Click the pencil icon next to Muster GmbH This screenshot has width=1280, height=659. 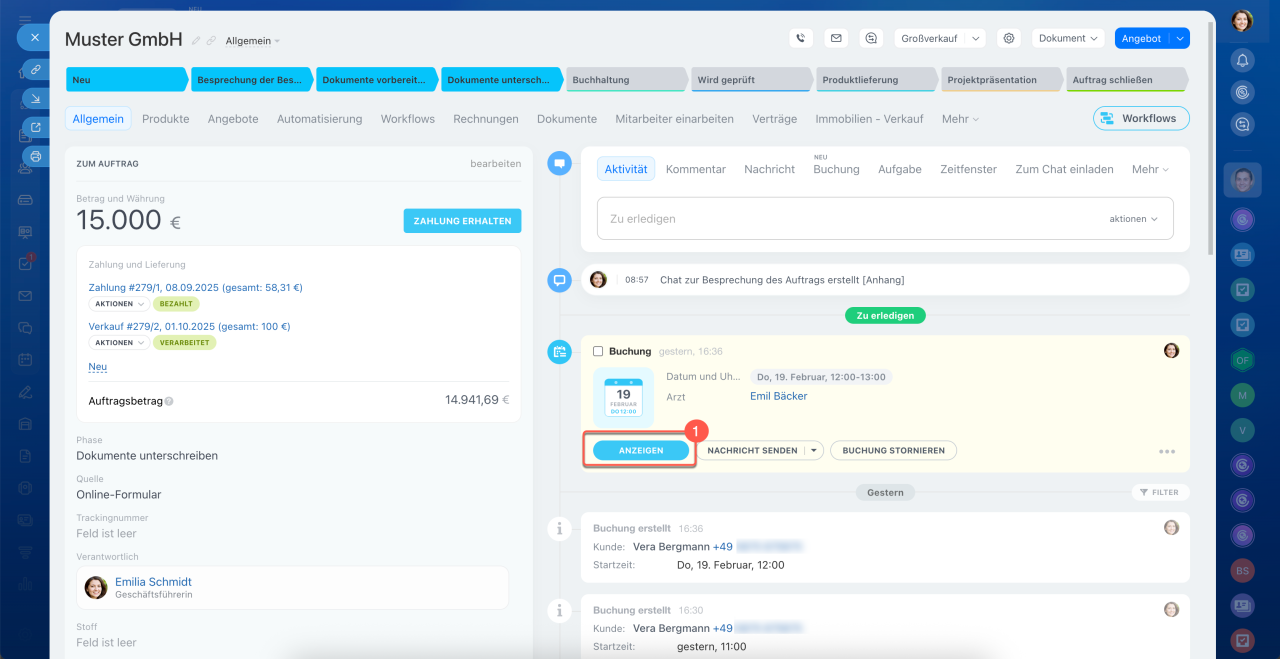[196, 41]
